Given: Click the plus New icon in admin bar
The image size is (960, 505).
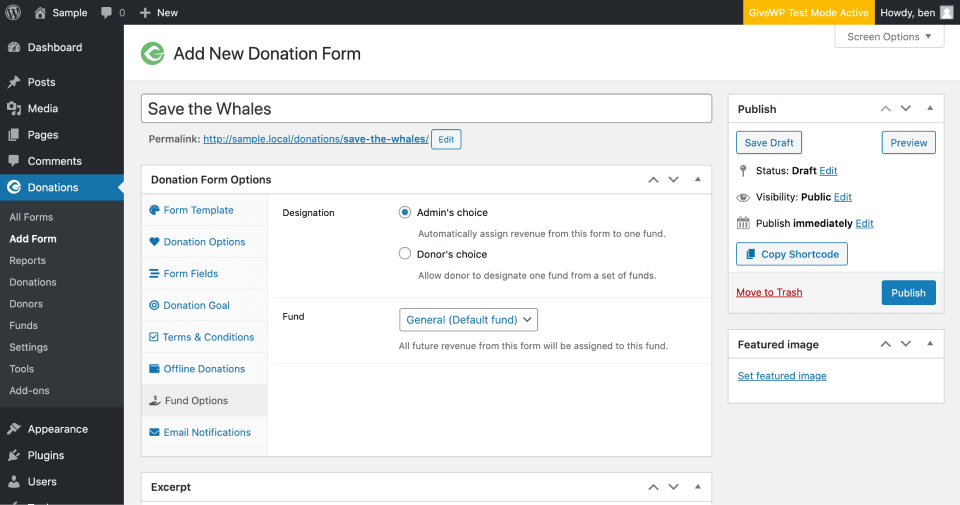Looking at the screenshot, I should click(x=145, y=12).
